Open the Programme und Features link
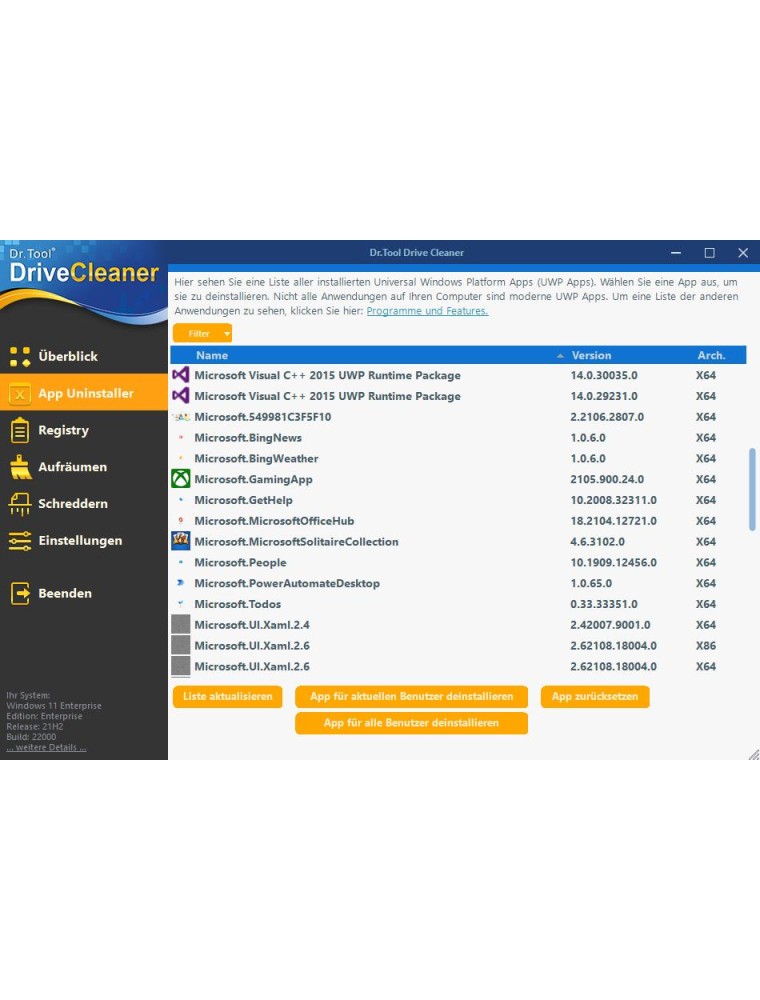Viewport: 760px width, 1000px height. point(427,311)
